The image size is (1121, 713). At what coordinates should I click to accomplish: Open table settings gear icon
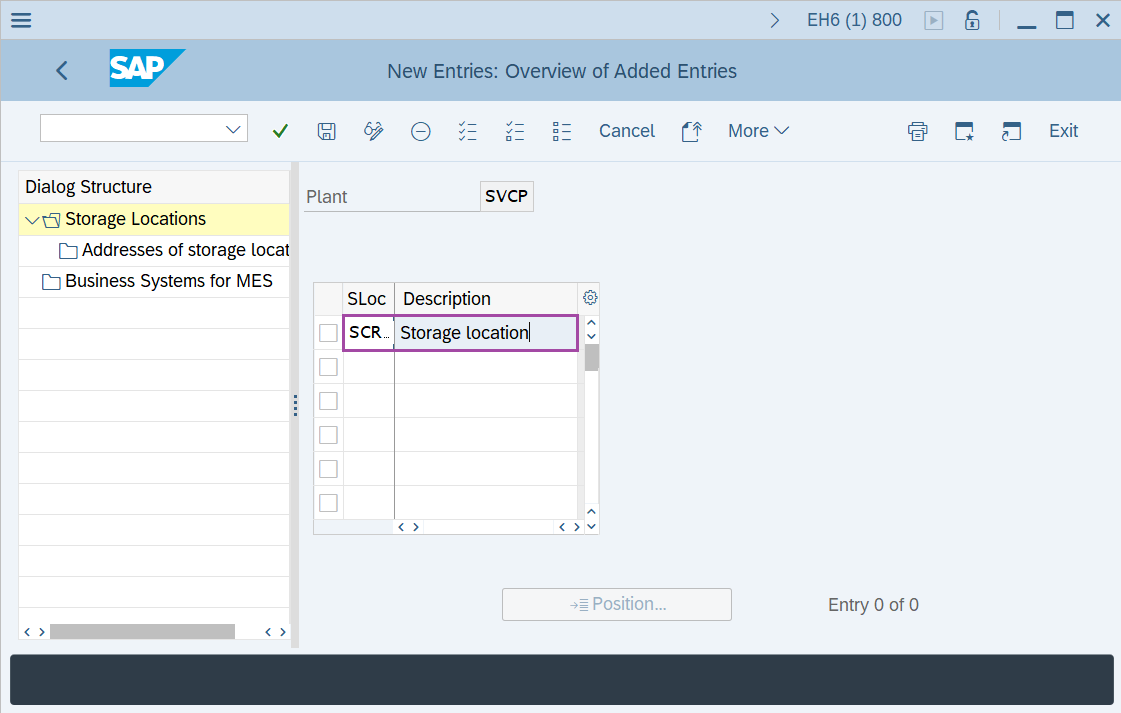(590, 298)
